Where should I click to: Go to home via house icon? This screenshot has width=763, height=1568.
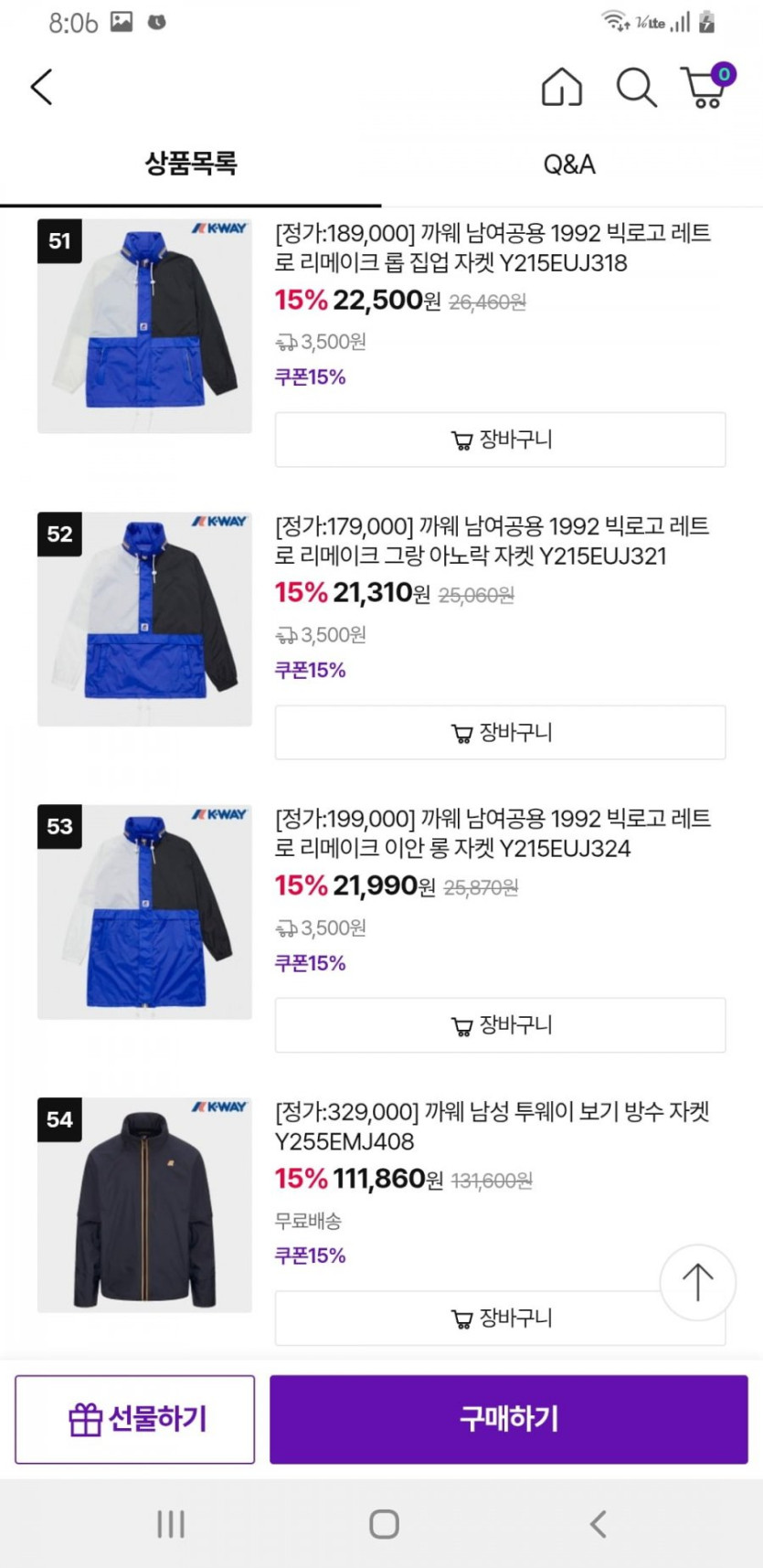click(561, 88)
